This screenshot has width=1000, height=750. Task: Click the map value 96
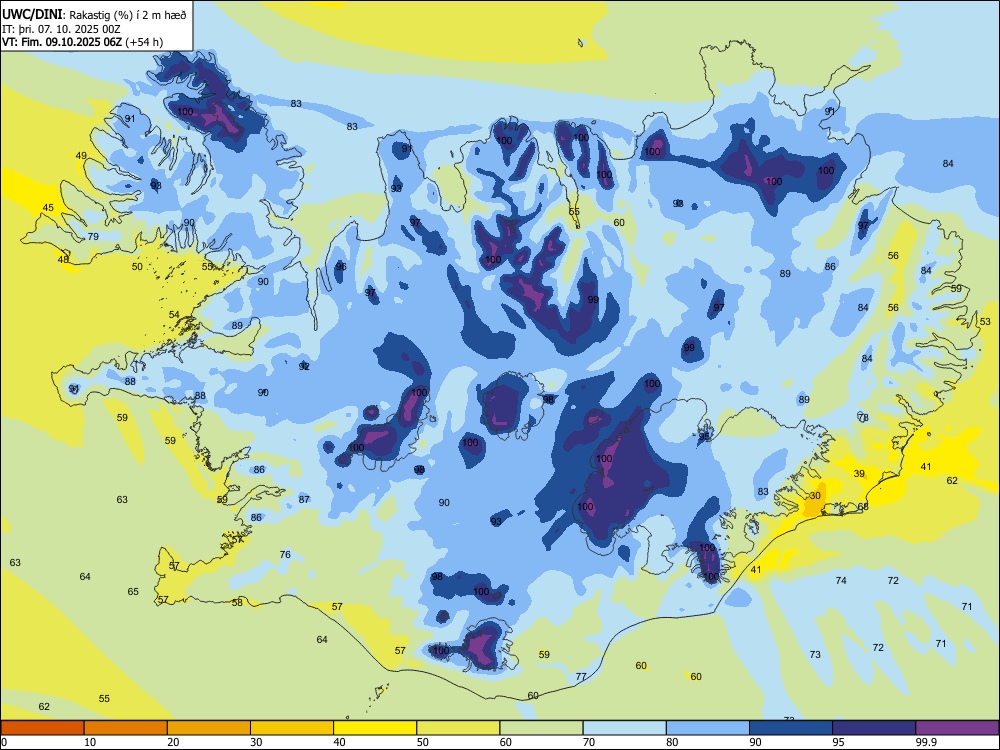tap(341, 267)
